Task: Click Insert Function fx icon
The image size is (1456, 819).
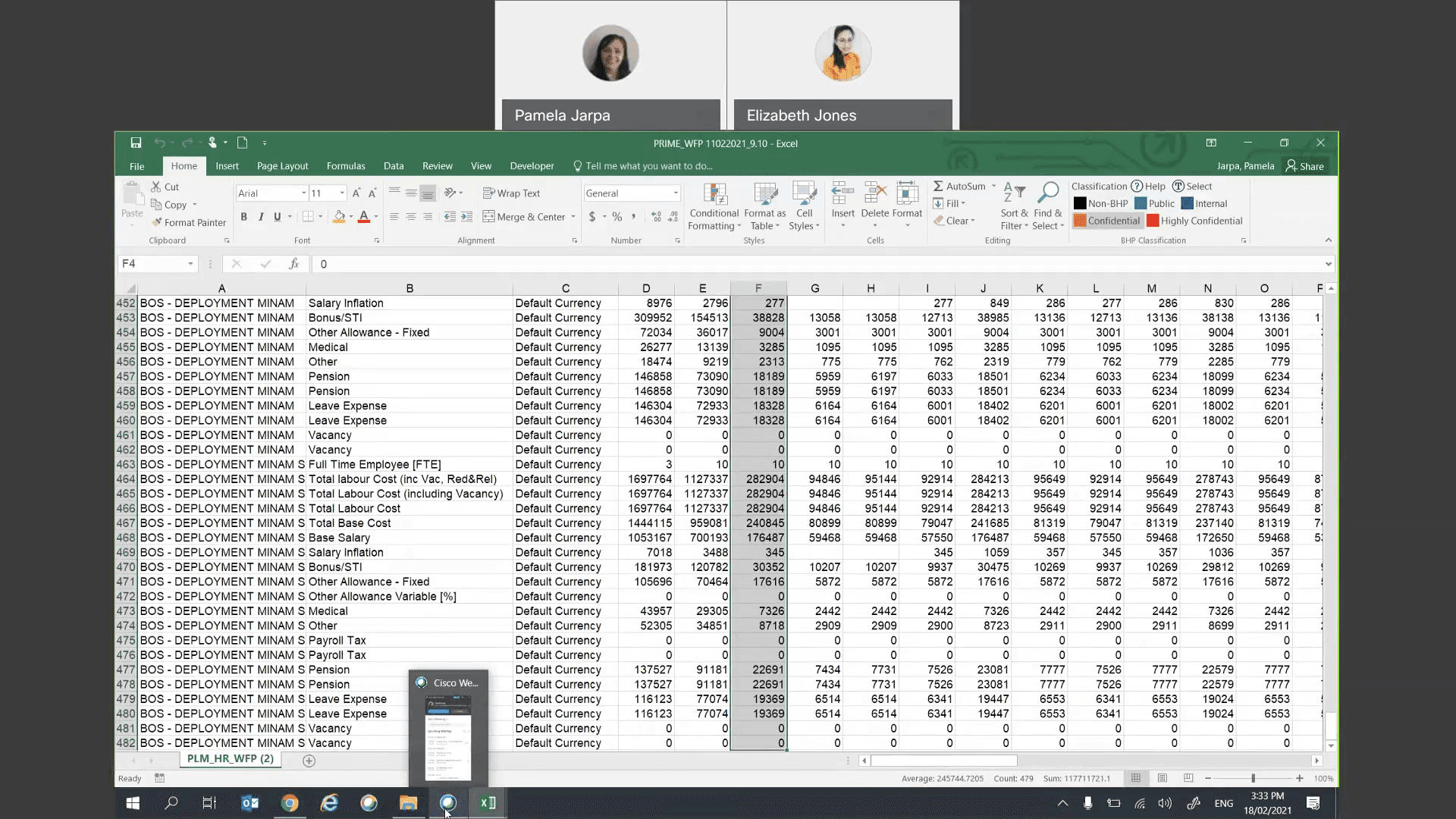Action: (293, 264)
